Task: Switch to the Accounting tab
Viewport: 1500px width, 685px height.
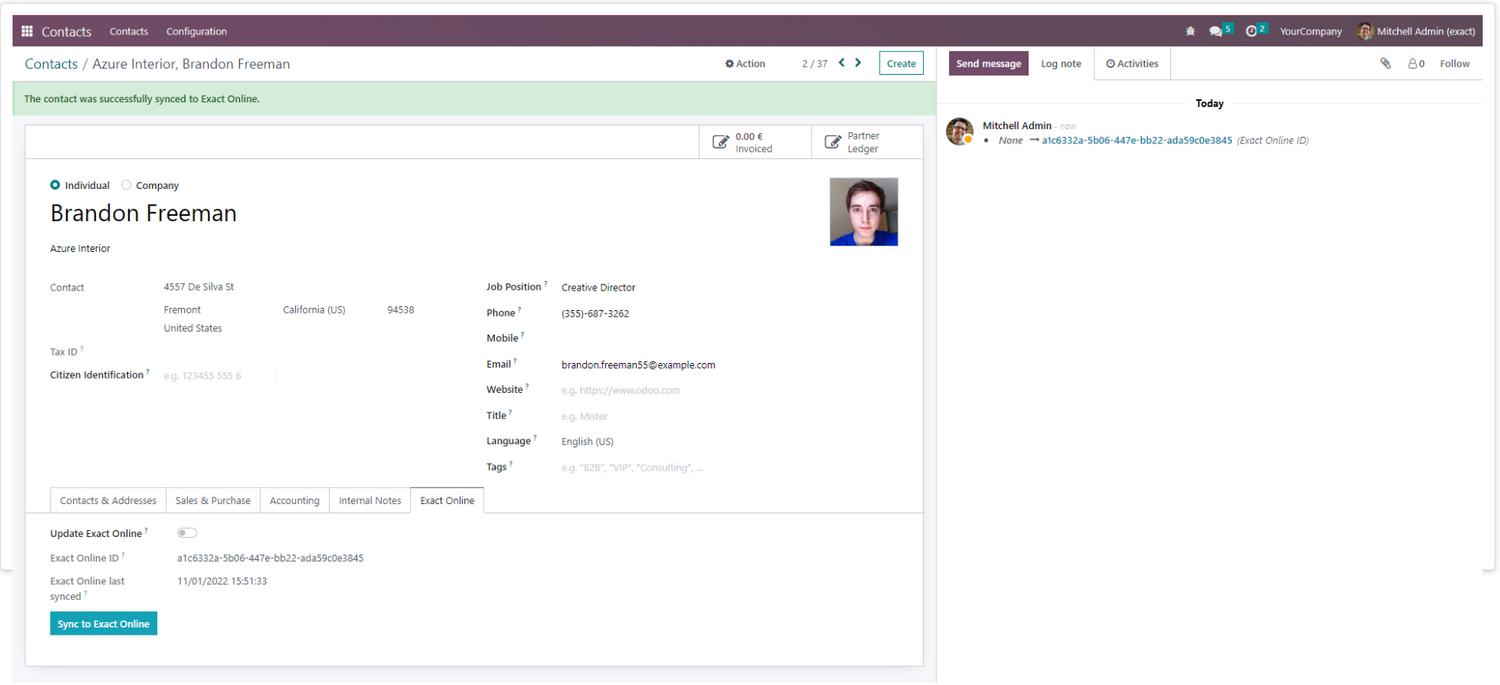Action: tap(294, 501)
